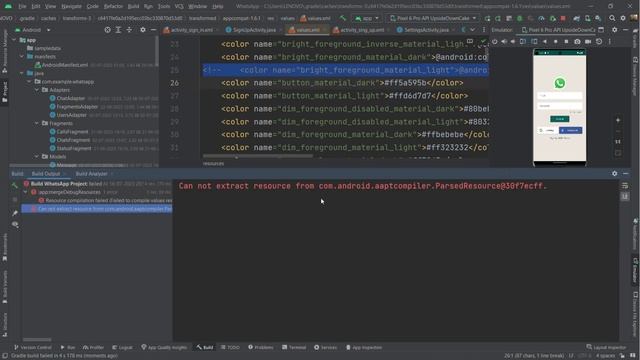Collapse the Models package
This screenshot has width=640, height=360.
pos(37,156)
